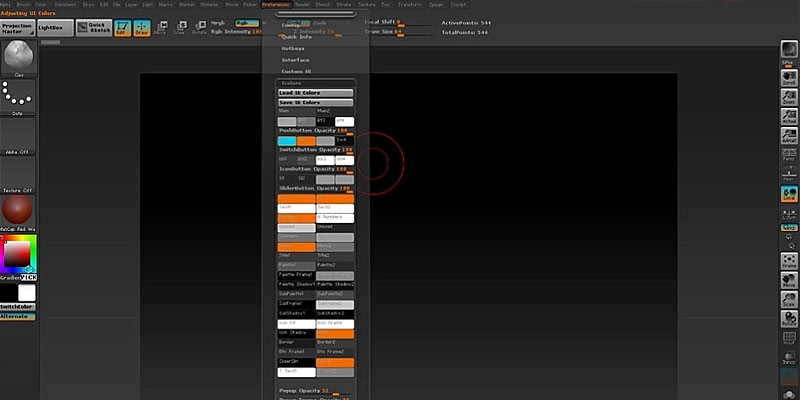Click the Rgb Intensity slider
Image resolution: width=800 pixels, height=400 pixels.
pos(236,32)
